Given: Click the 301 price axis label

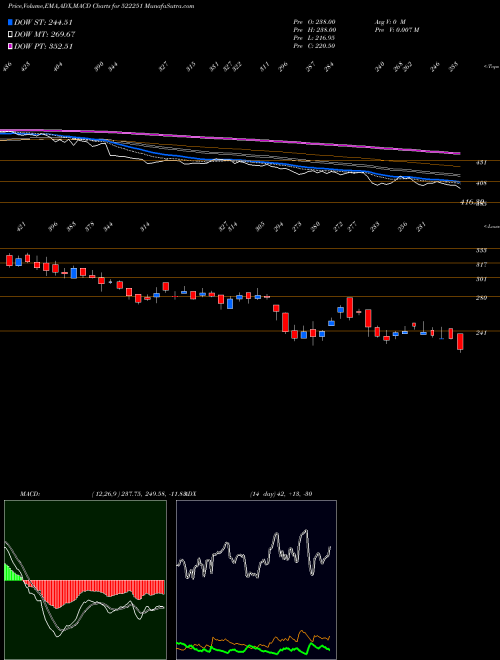Looking at the screenshot, I should (x=481, y=279).
